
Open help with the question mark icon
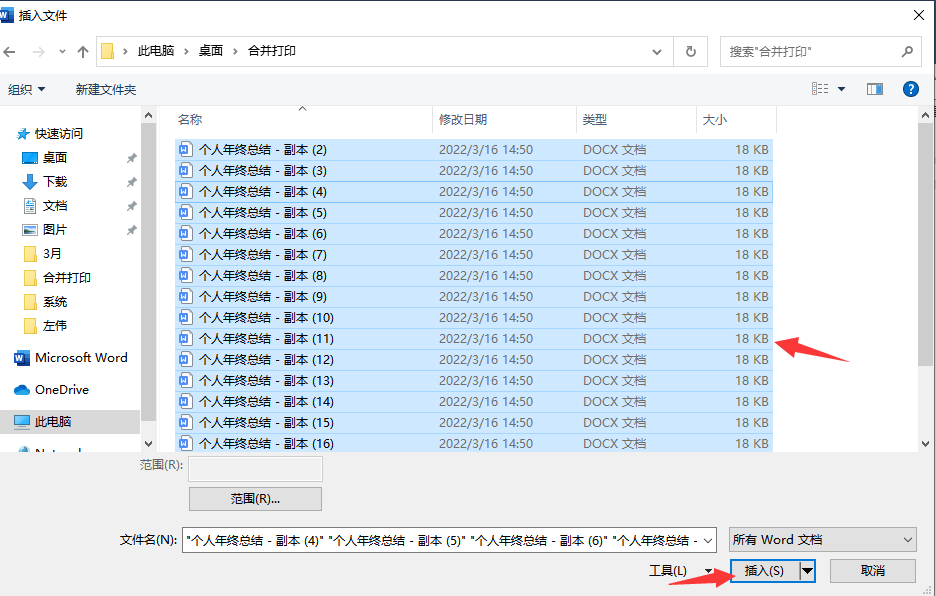(910, 89)
